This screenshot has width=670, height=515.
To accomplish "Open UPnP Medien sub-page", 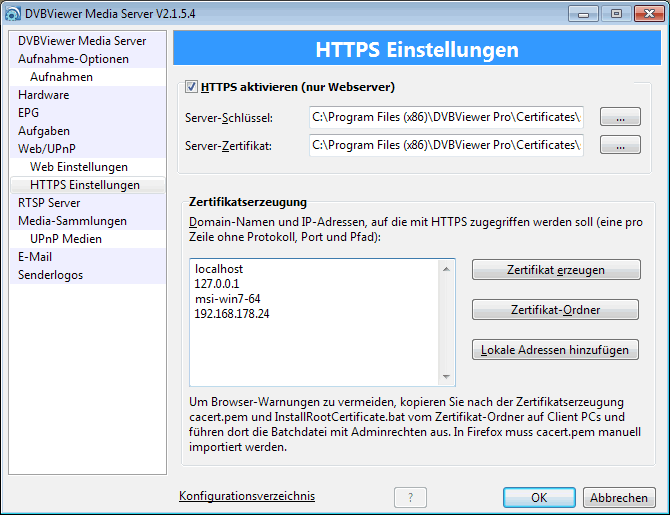I will [88, 239].
